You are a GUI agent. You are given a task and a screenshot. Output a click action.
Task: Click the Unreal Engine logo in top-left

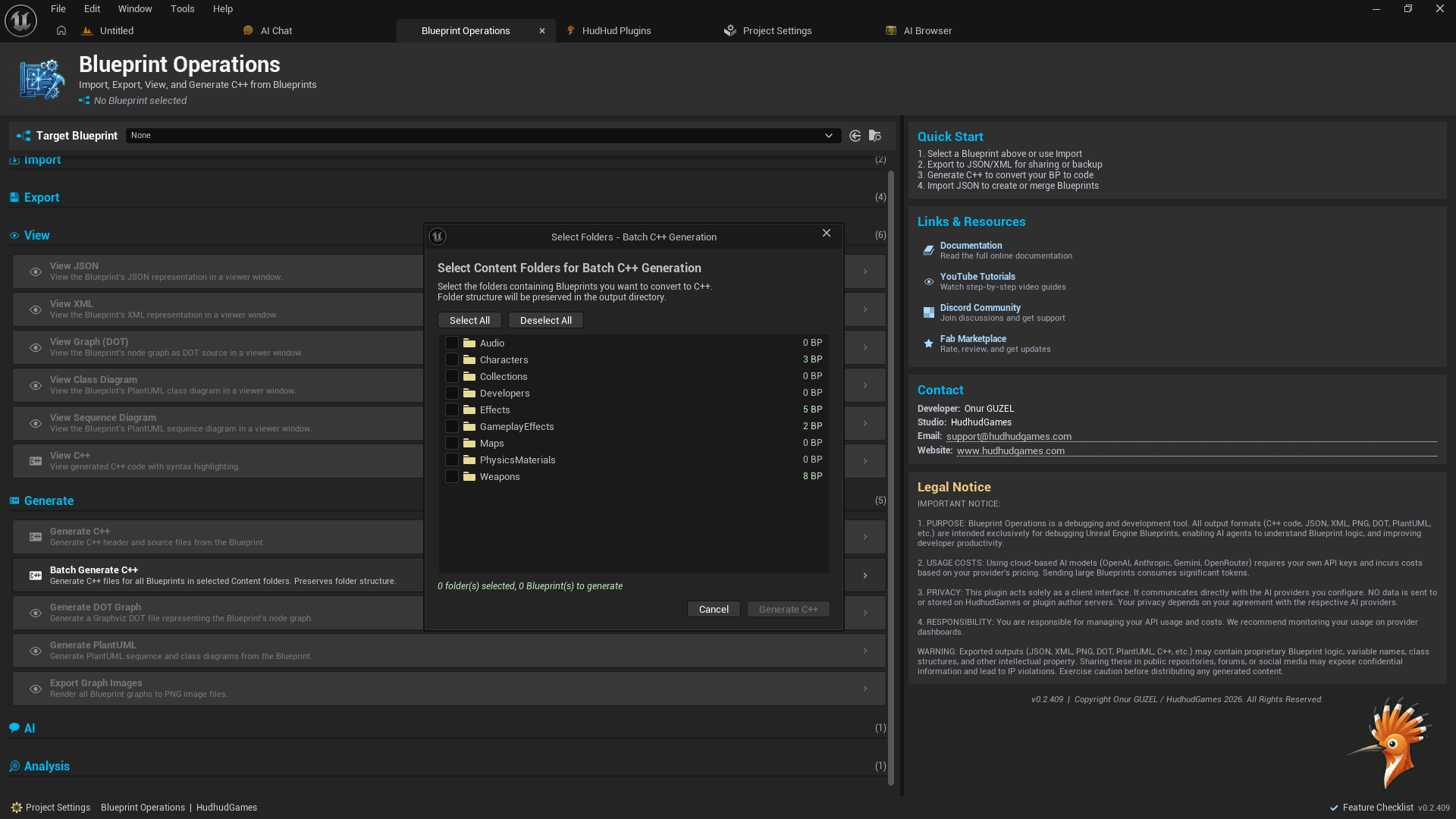(x=20, y=20)
